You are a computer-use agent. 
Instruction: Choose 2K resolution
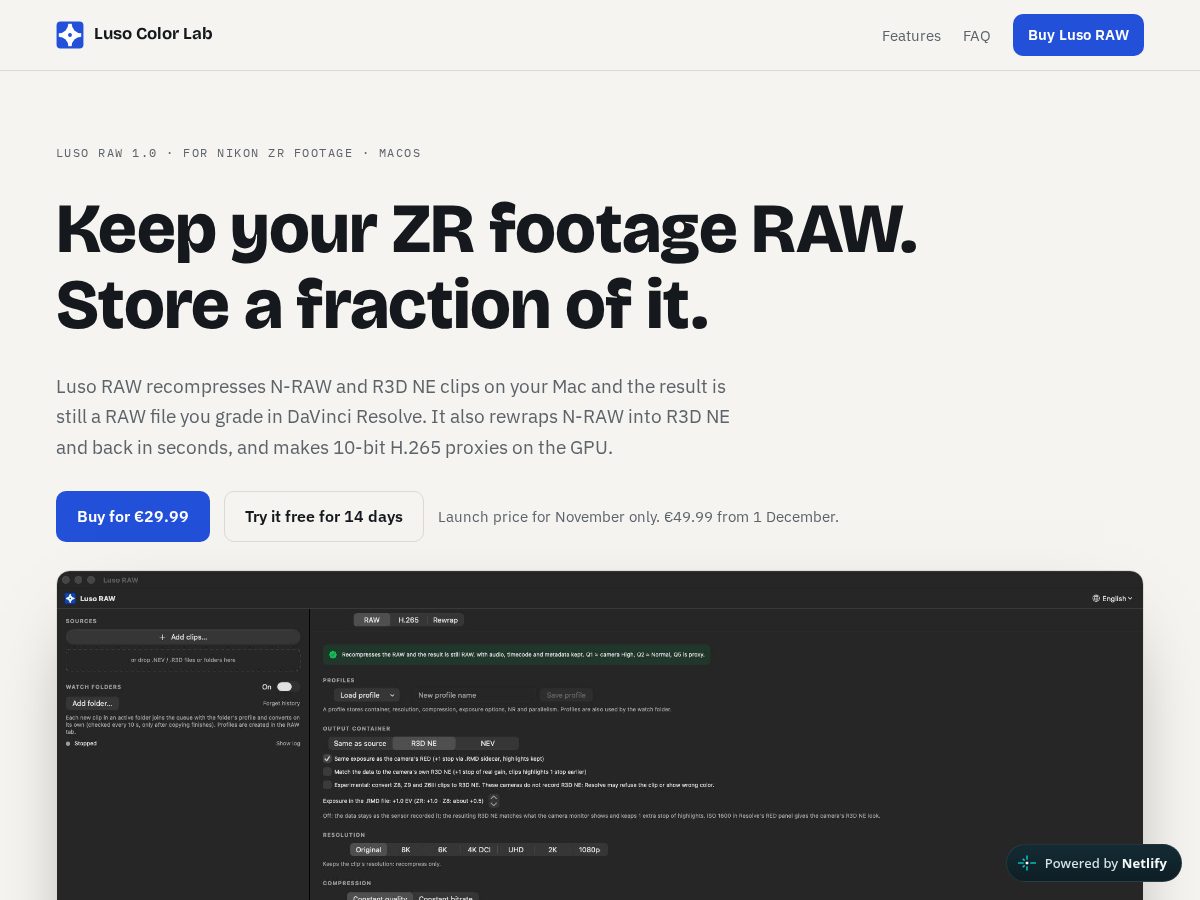pos(552,849)
